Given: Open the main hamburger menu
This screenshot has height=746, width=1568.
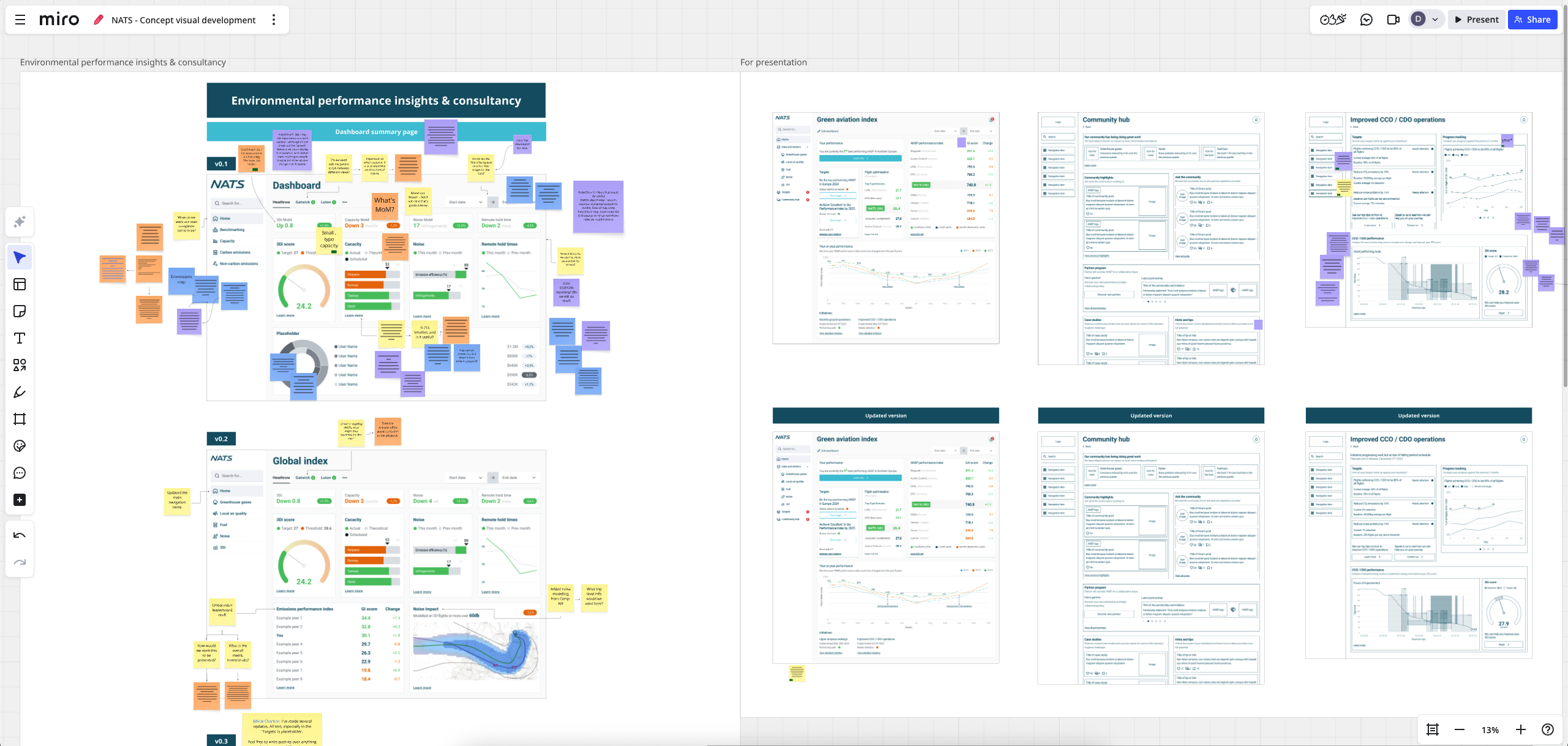Looking at the screenshot, I should (x=20, y=19).
